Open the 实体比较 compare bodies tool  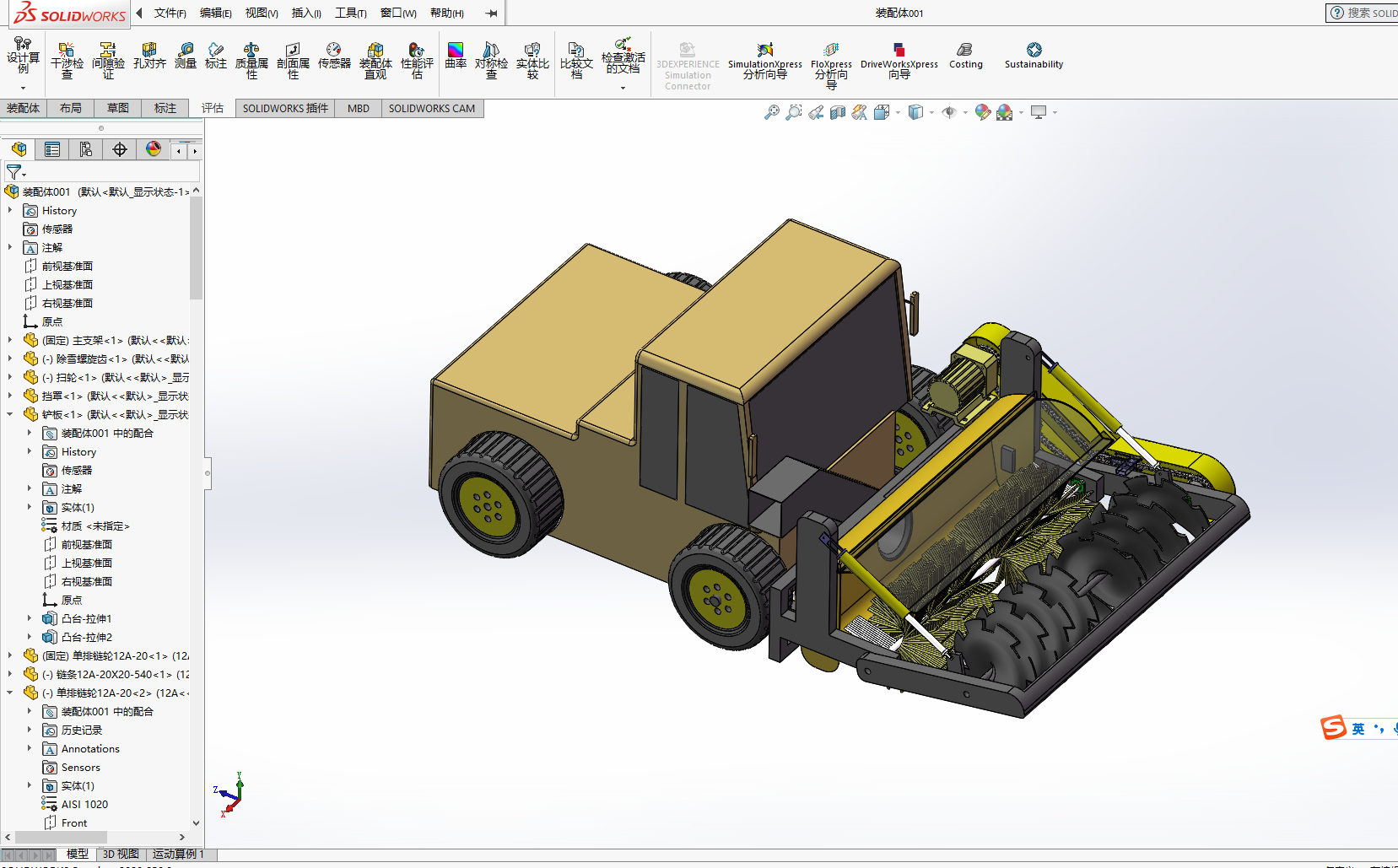coord(532,61)
